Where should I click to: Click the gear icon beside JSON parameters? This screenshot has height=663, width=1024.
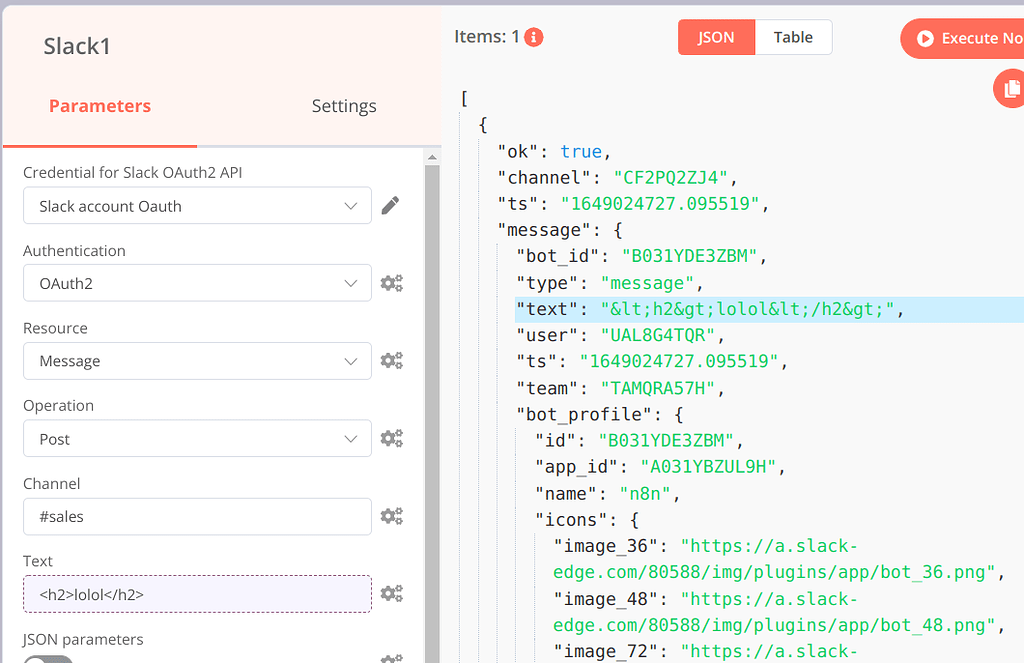click(392, 657)
